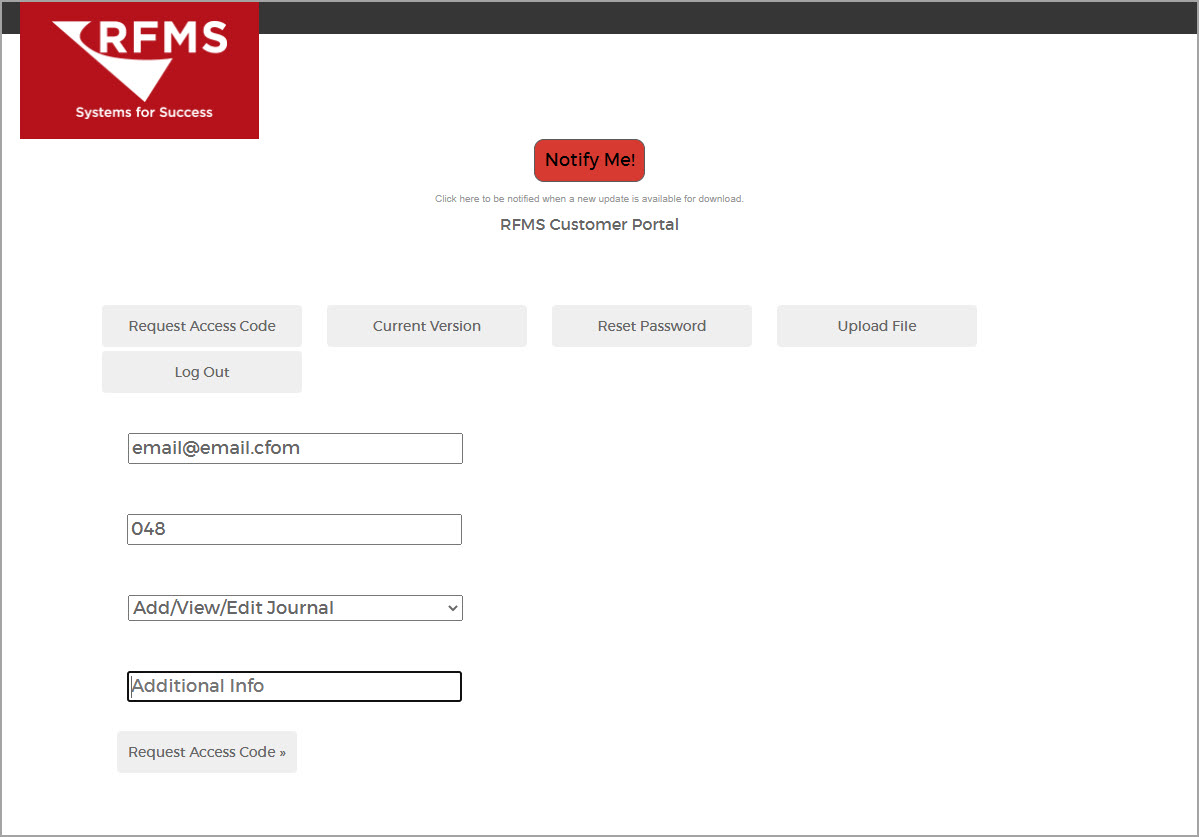Open the 'Click here to be notified' update link

click(589, 198)
